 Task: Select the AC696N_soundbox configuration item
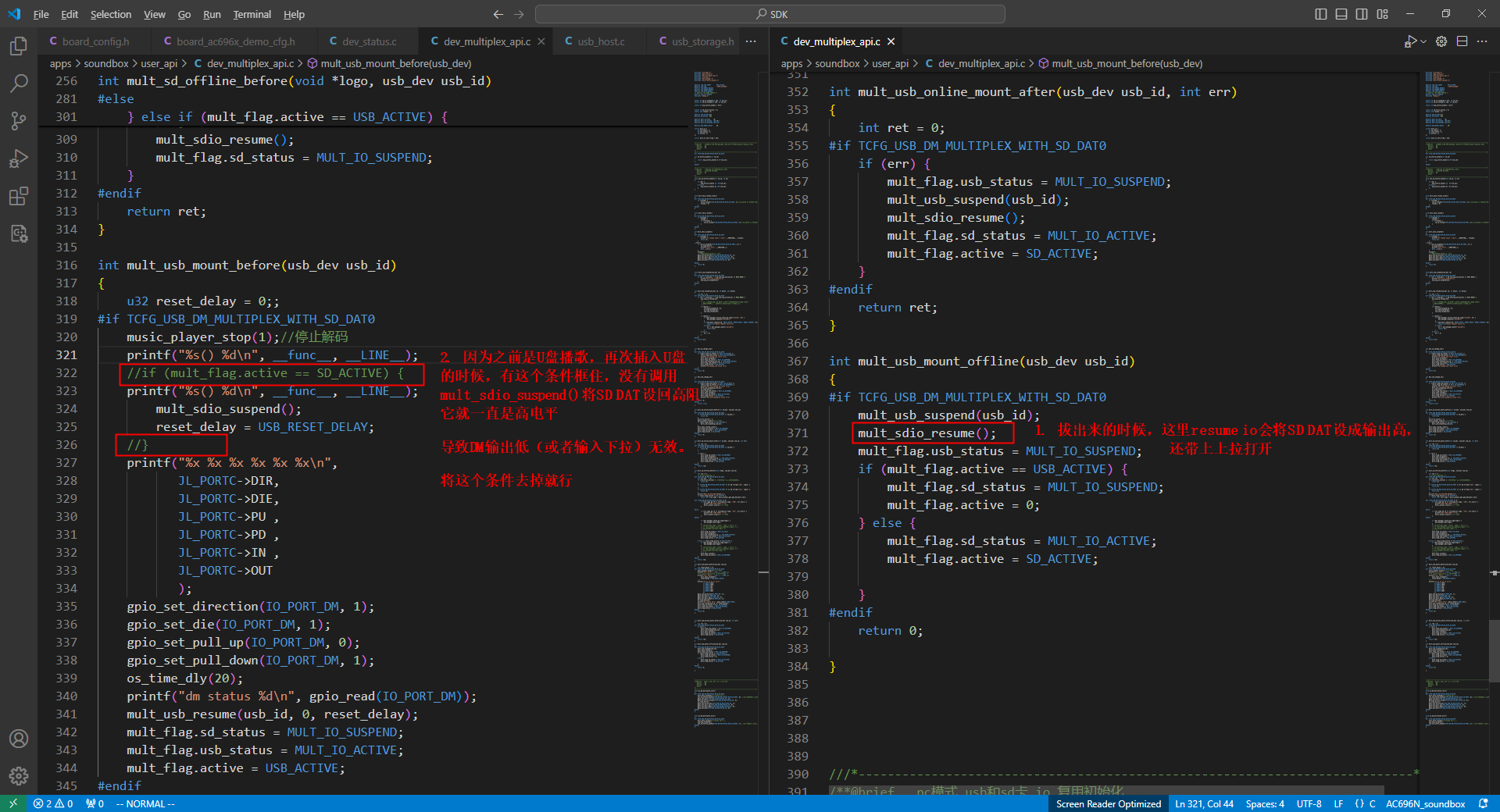1425,803
